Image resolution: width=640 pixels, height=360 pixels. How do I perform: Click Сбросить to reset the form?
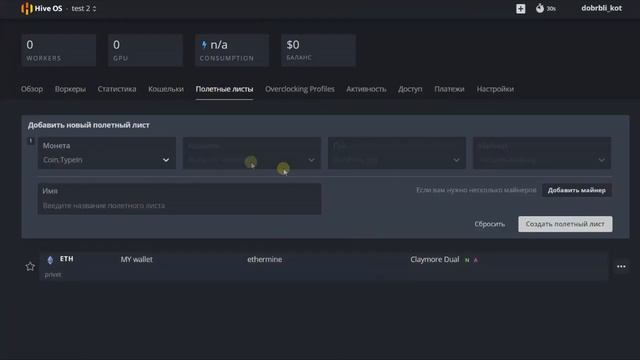[489, 224]
